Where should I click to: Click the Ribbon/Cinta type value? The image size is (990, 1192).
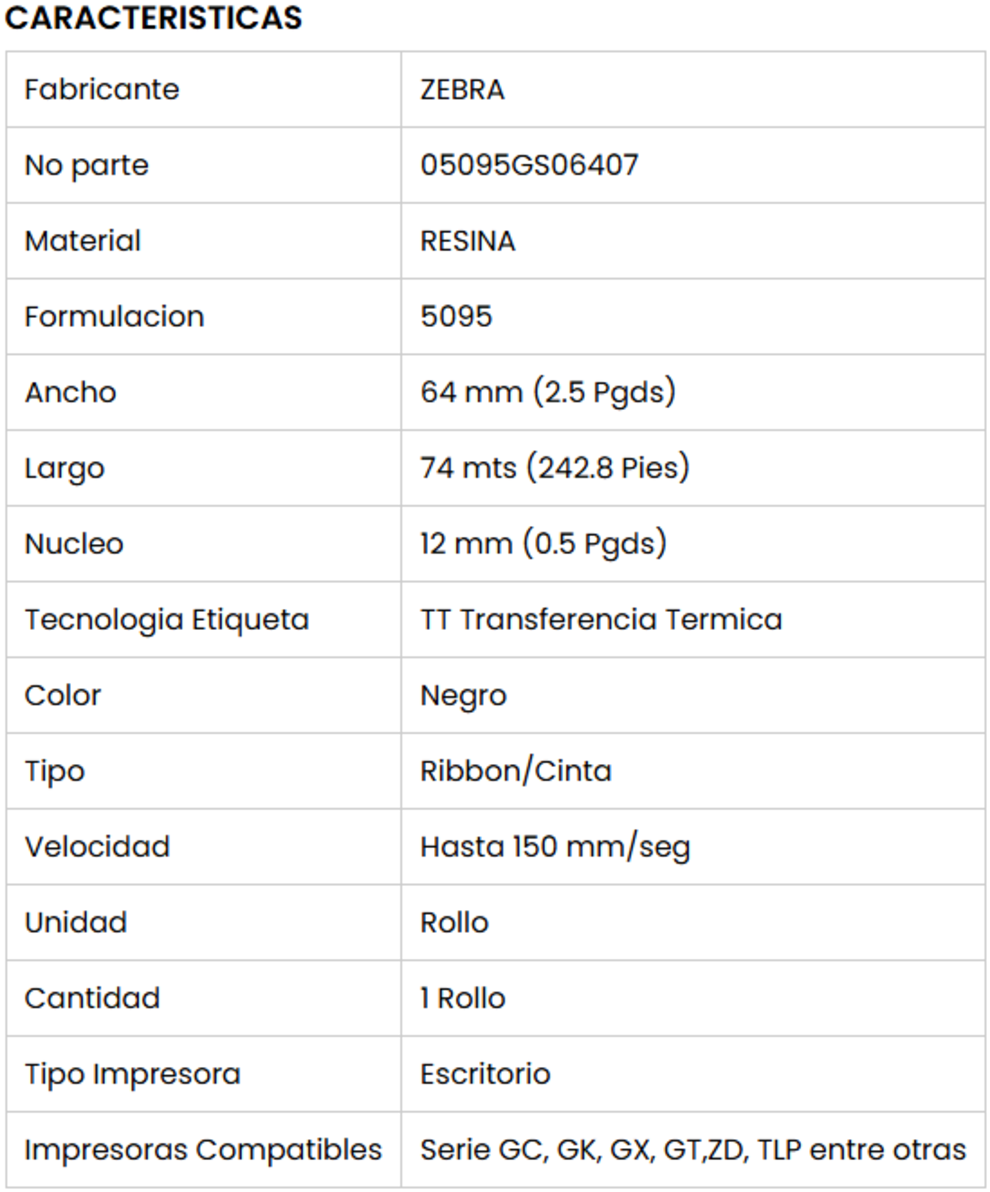pyautogui.click(x=516, y=771)
